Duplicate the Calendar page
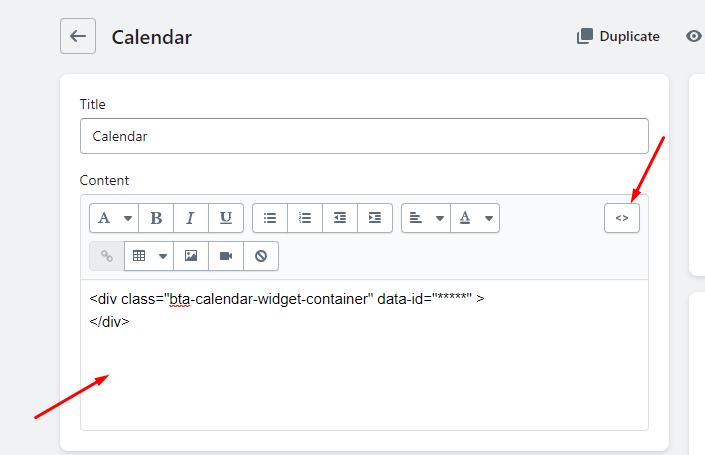This screenshot has height=455, width=705. coord(618,36)
